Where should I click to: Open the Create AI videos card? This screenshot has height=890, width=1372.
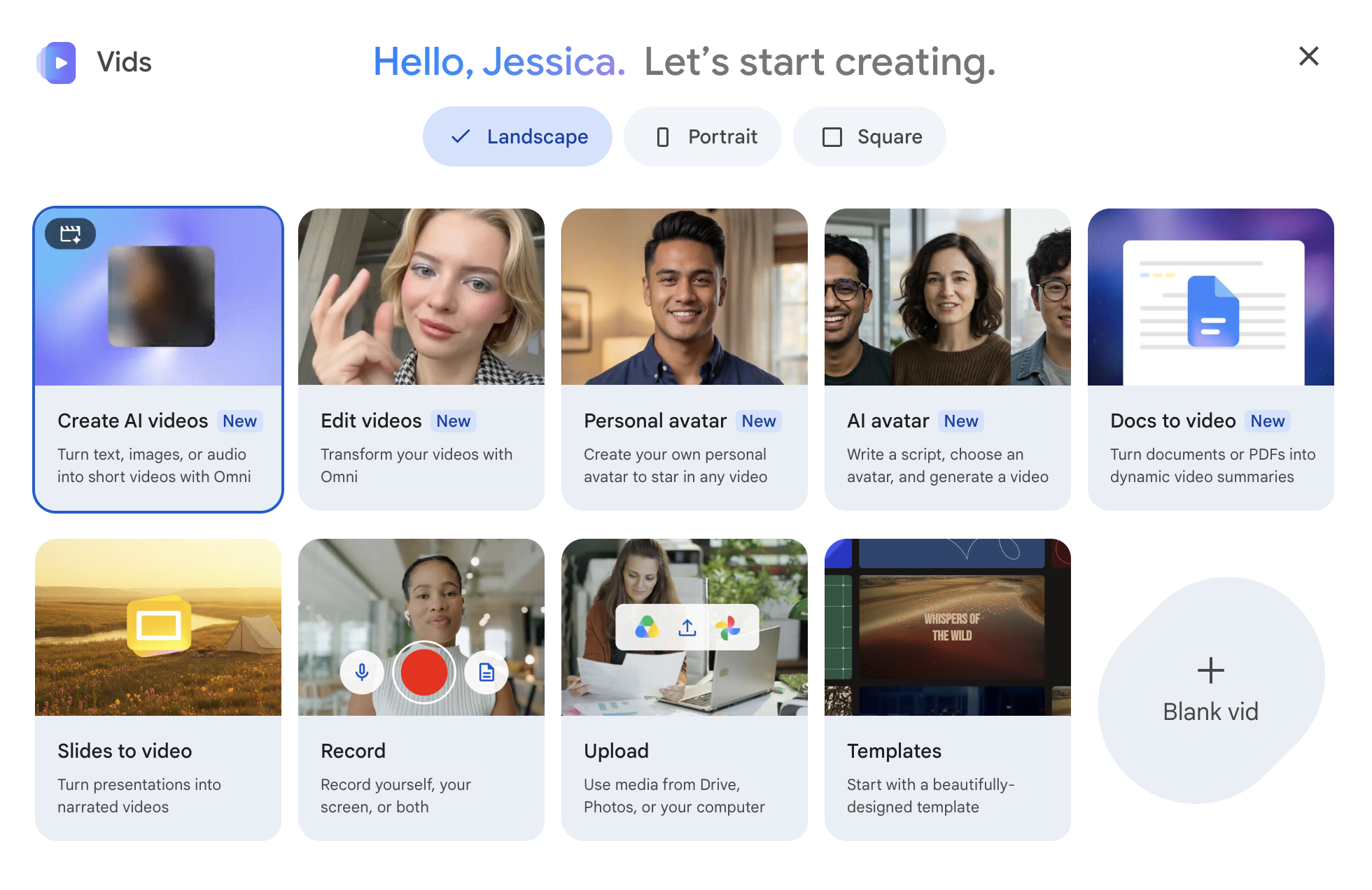158,360
